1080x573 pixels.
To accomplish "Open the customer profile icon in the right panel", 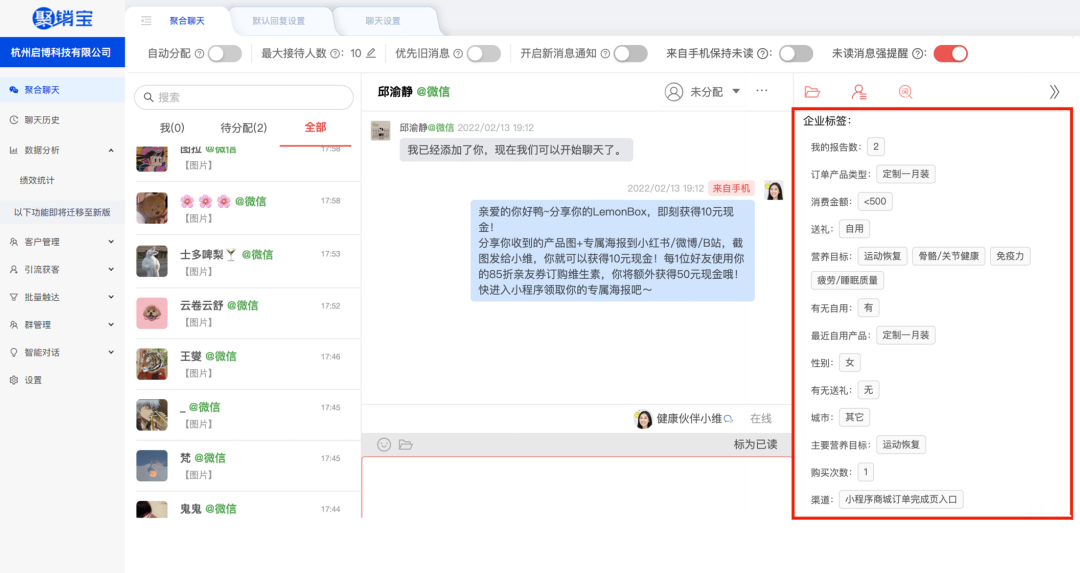I will pyautogui.click(x=859, y=92).
